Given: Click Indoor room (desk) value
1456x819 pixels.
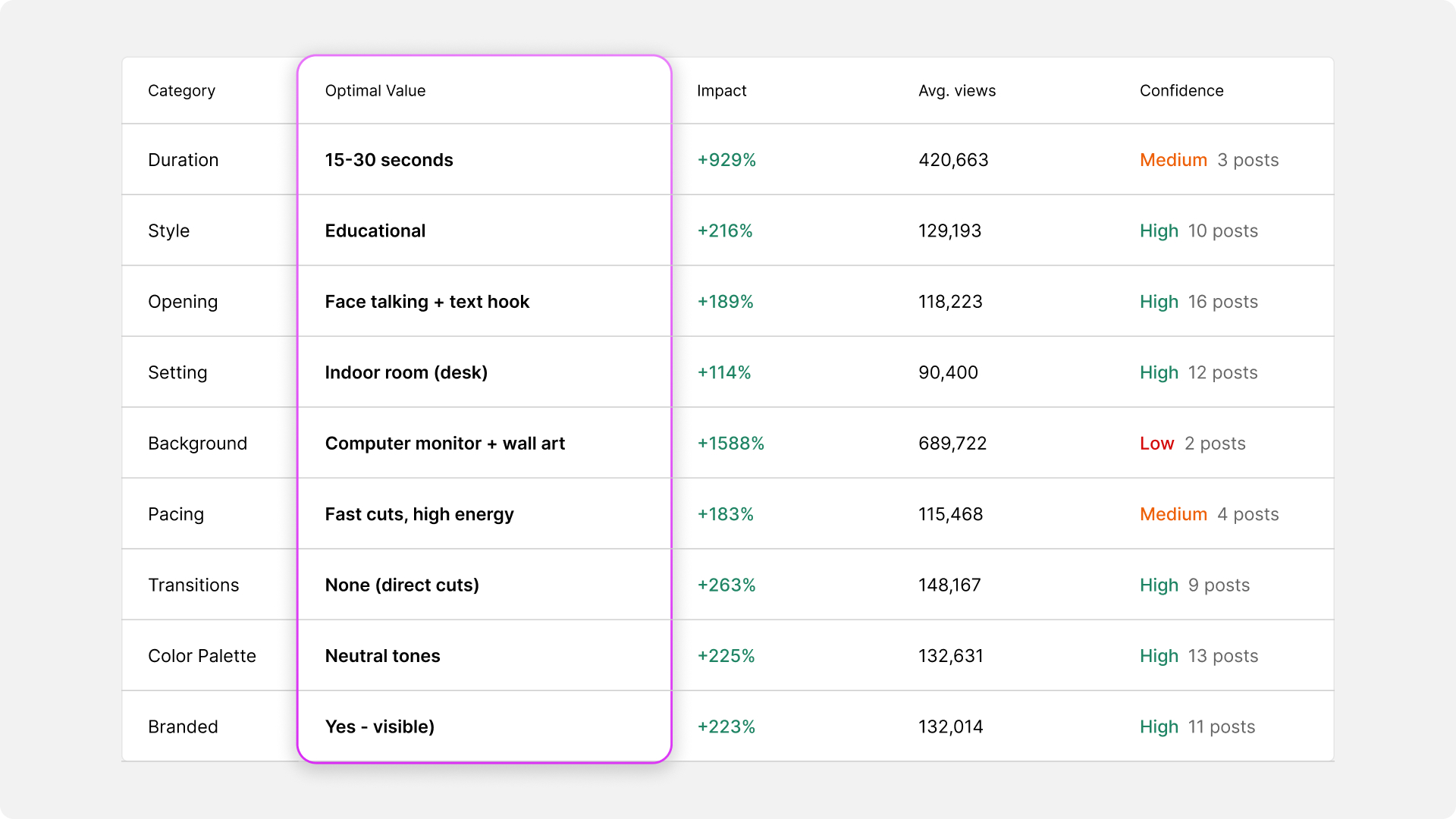Looking at the screenshot, I should (x=406, y=372).
